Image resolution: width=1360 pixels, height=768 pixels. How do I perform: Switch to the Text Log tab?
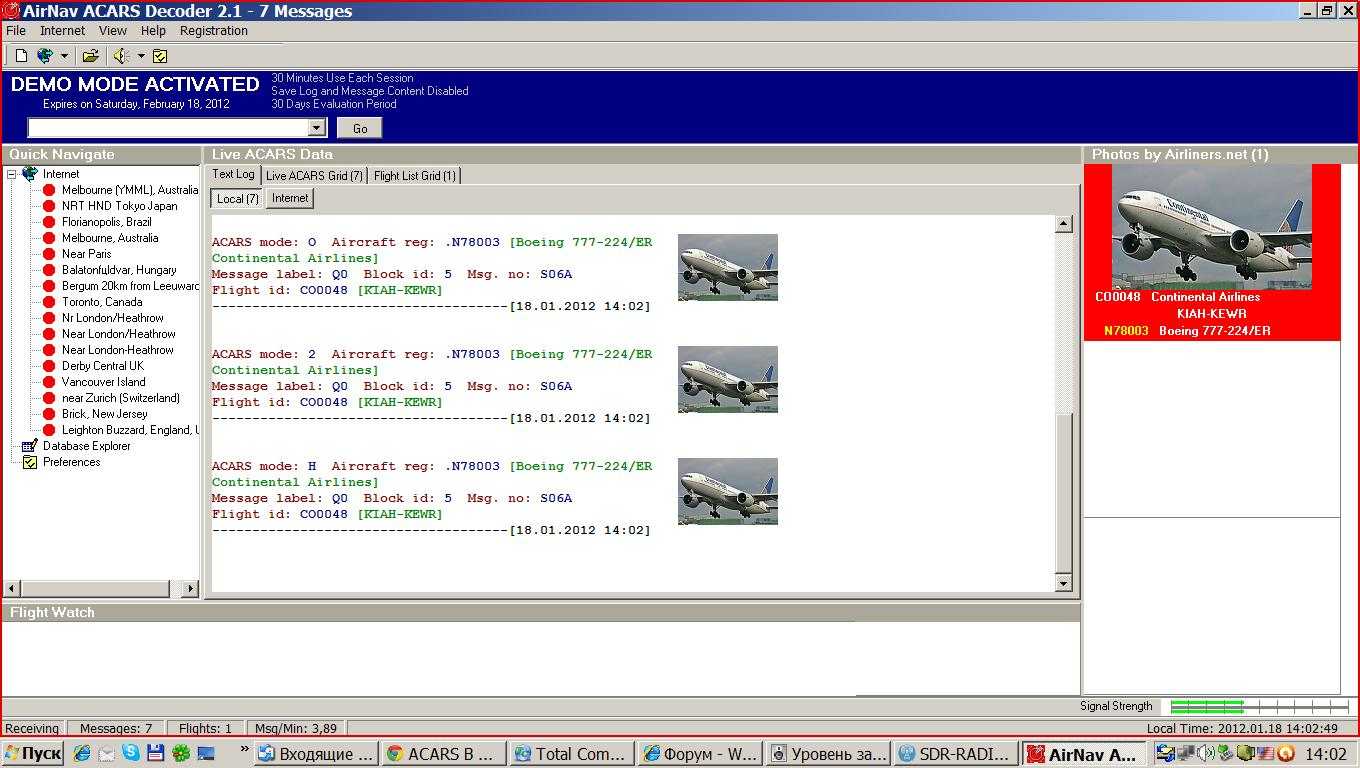233,174
